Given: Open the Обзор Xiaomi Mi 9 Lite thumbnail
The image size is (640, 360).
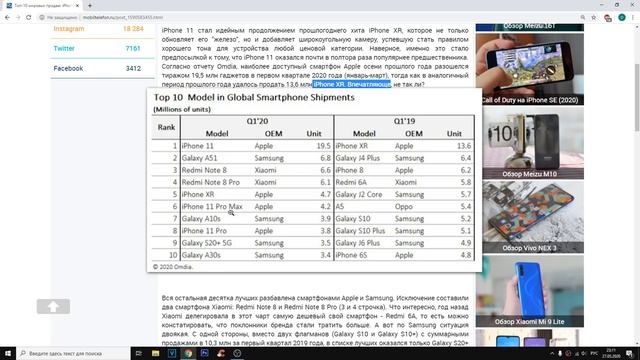Looking at the screenshot, I should point(529,291).
